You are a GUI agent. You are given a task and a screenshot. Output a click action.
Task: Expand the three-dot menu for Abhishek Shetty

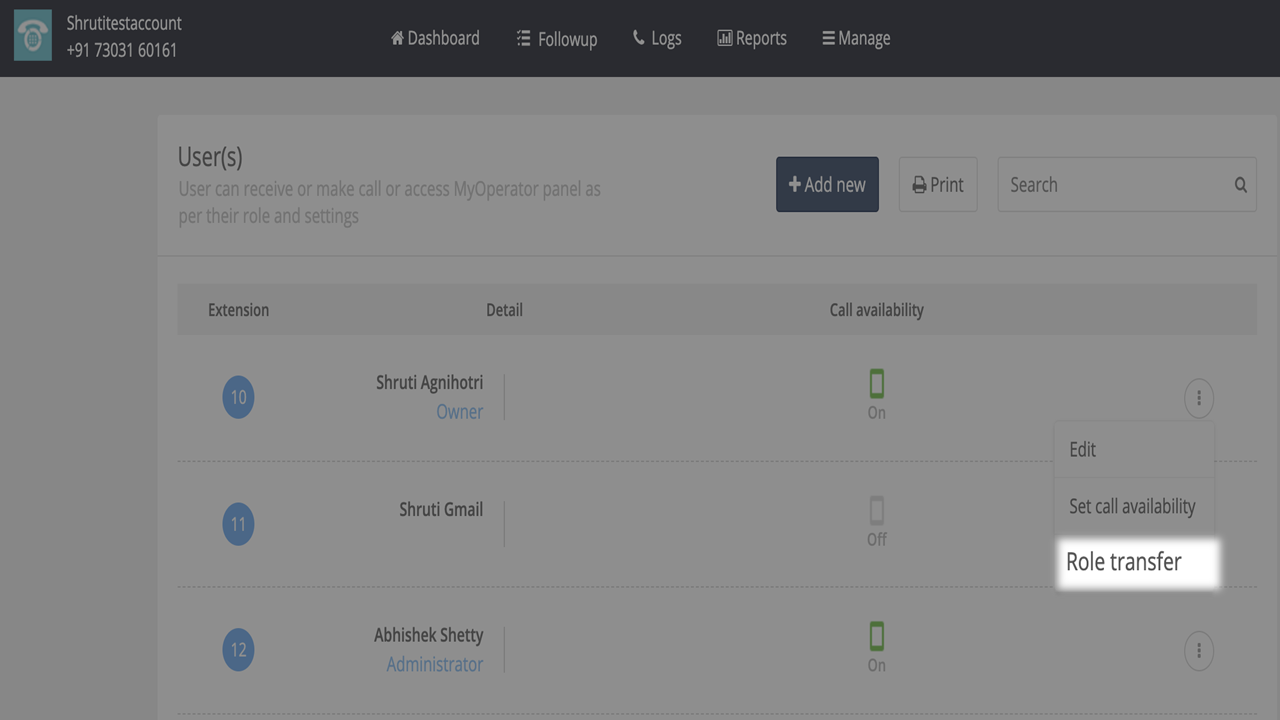(1198, 651)
